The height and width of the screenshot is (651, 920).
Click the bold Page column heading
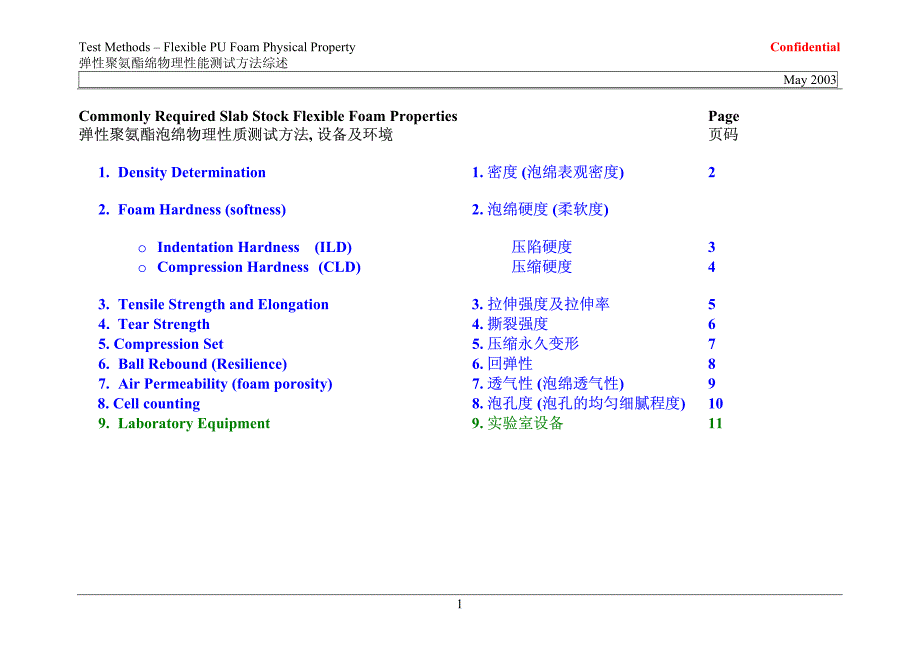click(x=723, y=117)
